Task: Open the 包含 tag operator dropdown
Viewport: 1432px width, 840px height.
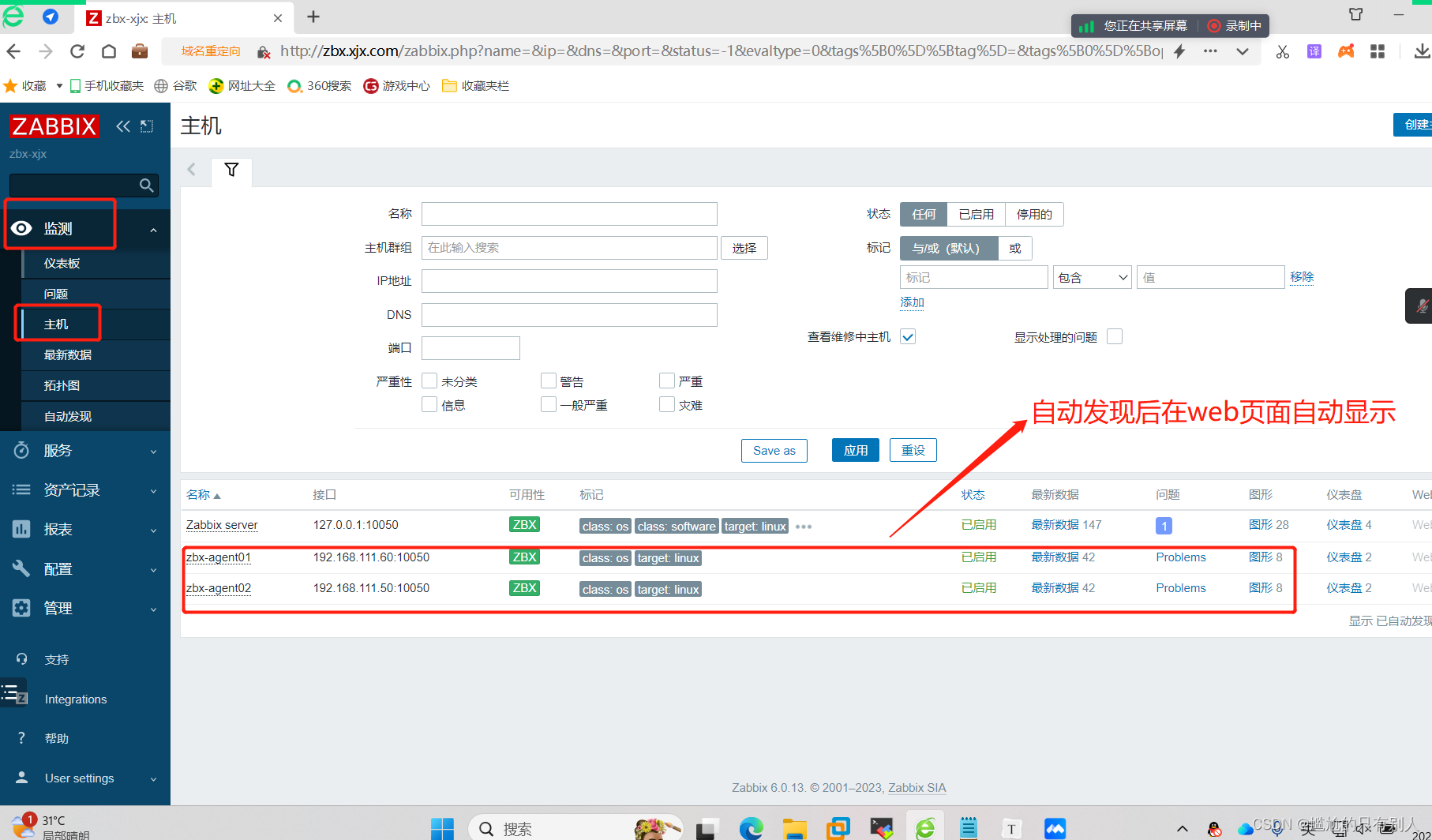Action: click(x=1093, y=278)
